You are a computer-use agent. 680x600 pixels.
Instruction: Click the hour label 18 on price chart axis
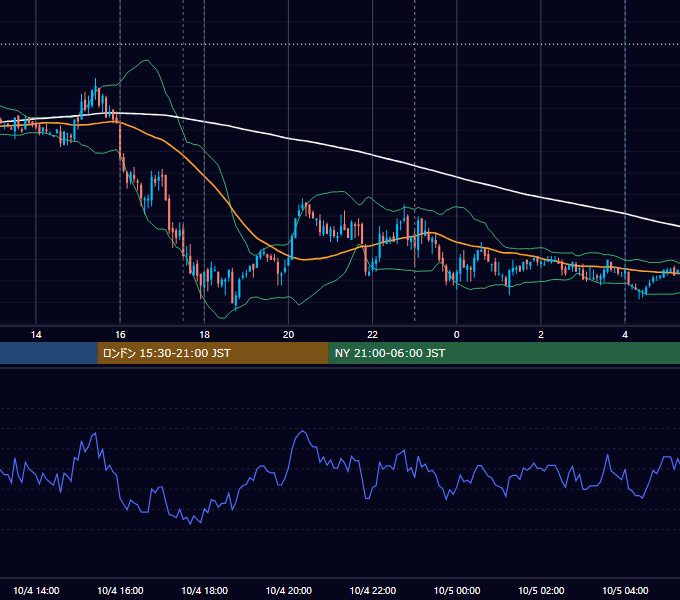tap(204, 335)
